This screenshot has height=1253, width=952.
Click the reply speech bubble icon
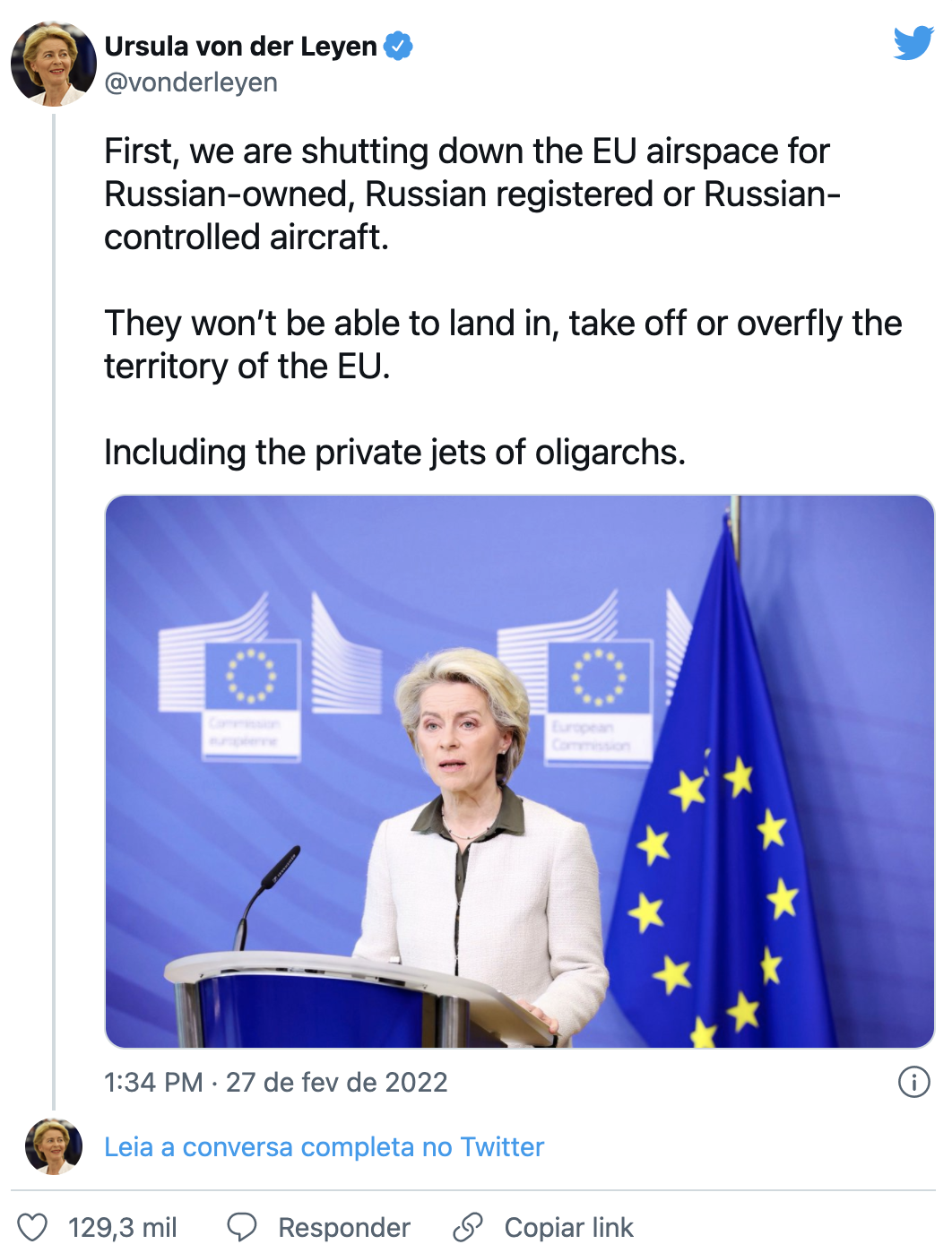click(242, 1227)
